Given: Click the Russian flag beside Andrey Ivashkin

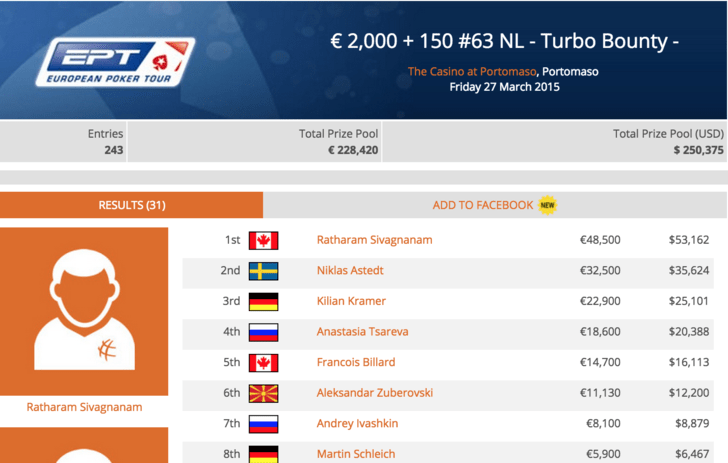Looking at the screenshot, I should pyautogui.click(x=263, y=424).
